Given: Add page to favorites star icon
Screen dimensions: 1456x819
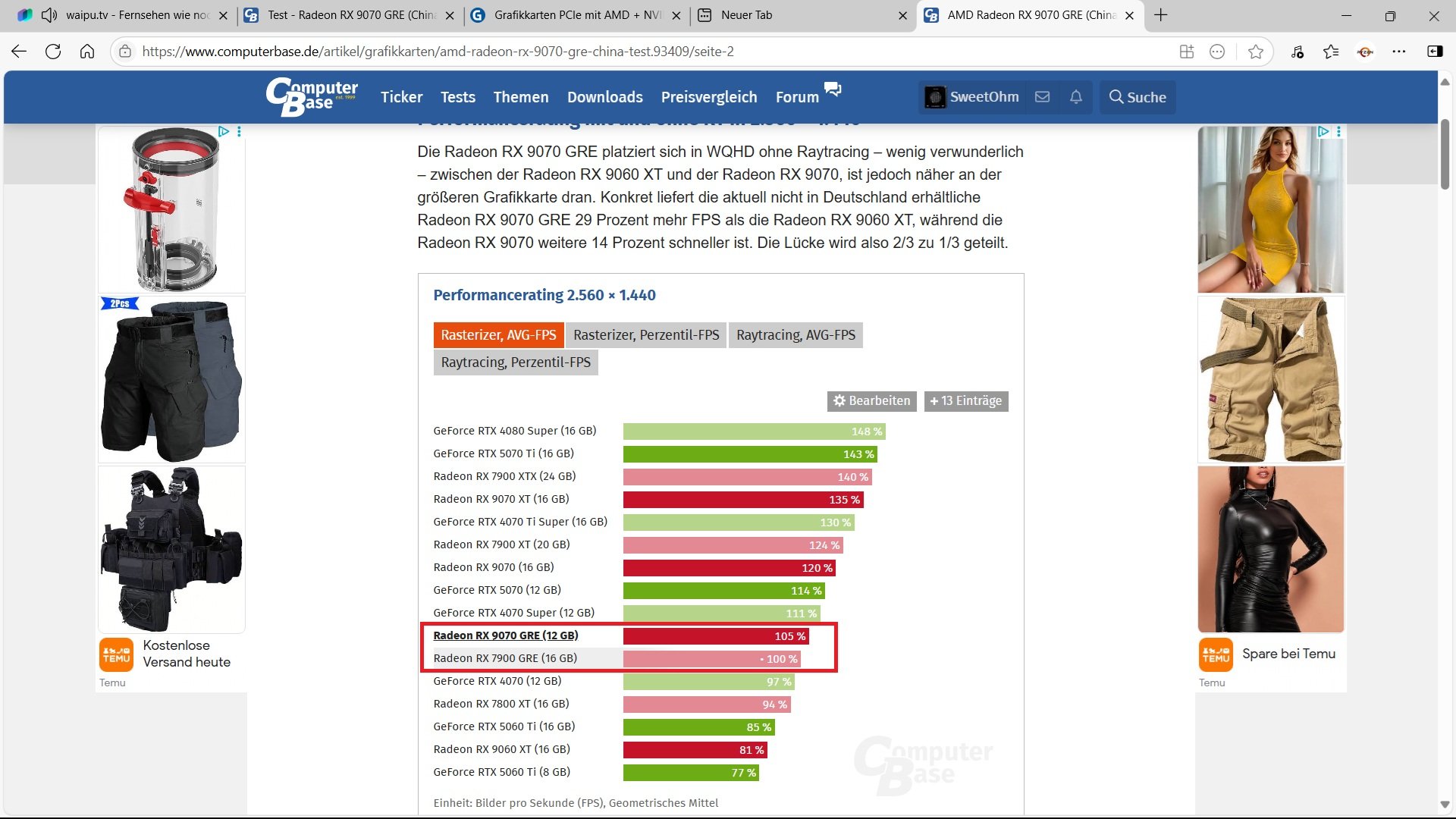Looking at the screenshot, I should tap(1256, 52).
